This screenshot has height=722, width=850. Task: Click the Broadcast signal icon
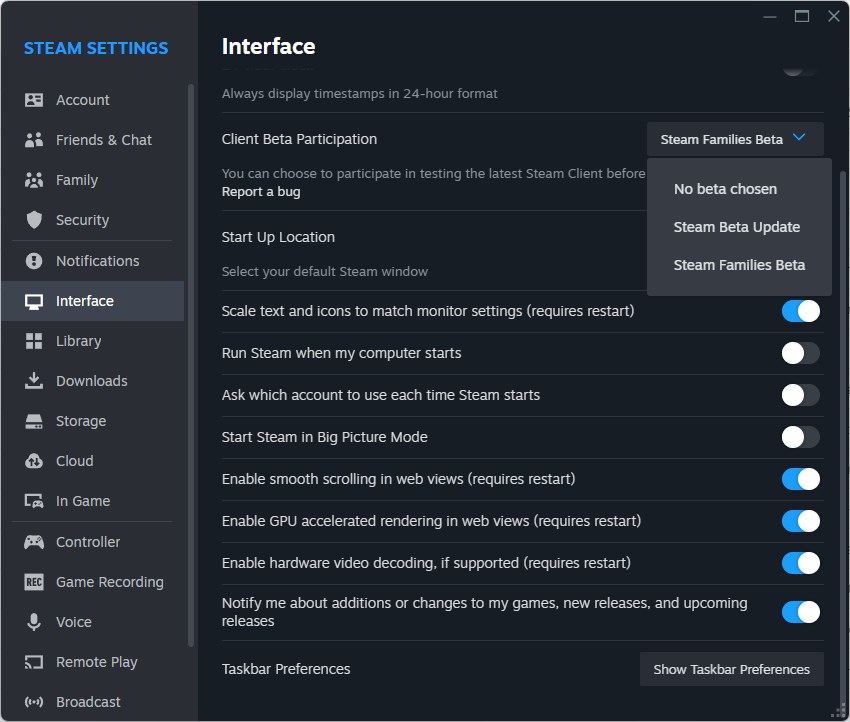pyautogui.click(x=34, y=702)
